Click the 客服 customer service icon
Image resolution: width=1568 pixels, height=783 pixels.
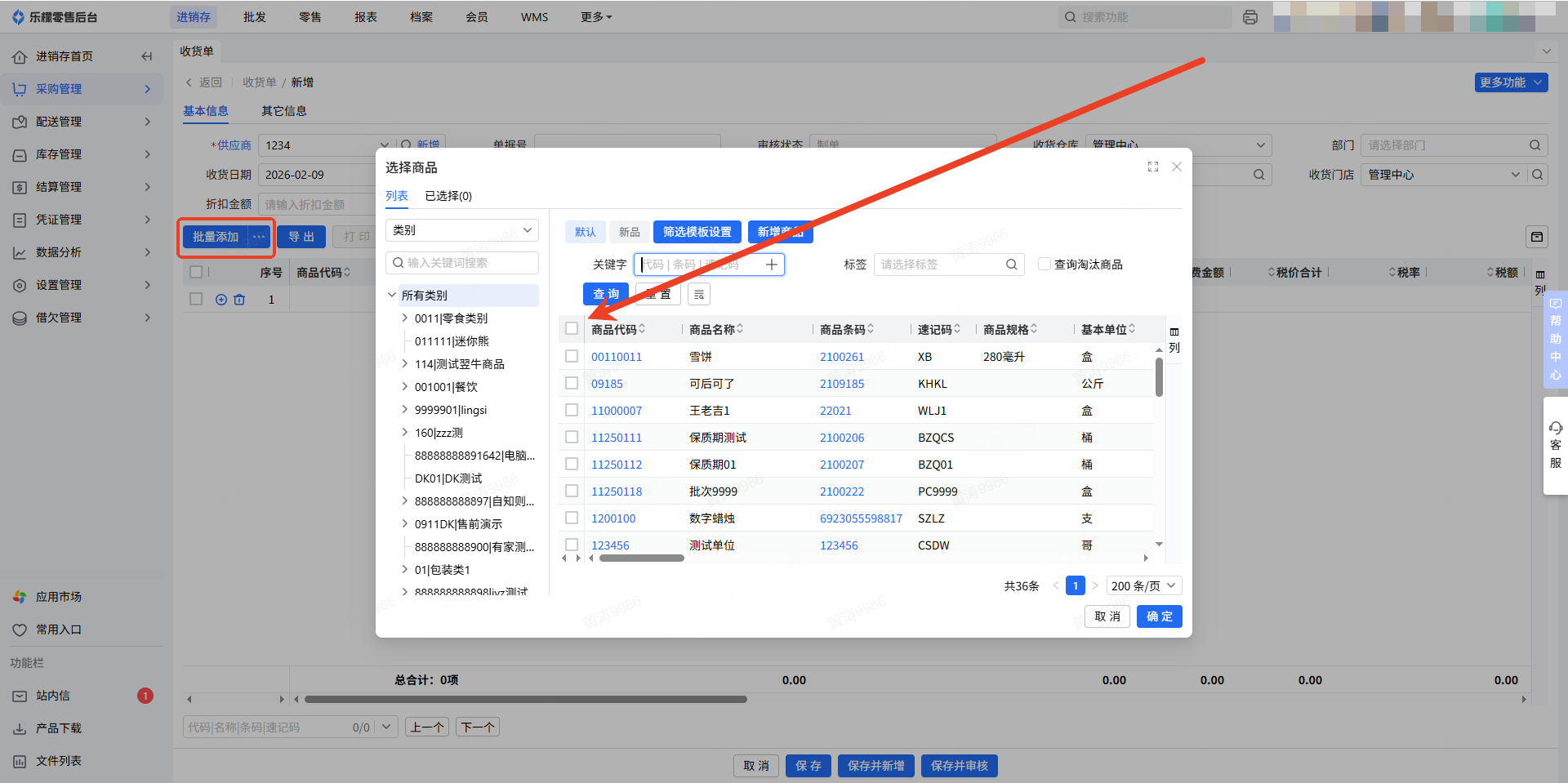click(x=1556, y=445)
